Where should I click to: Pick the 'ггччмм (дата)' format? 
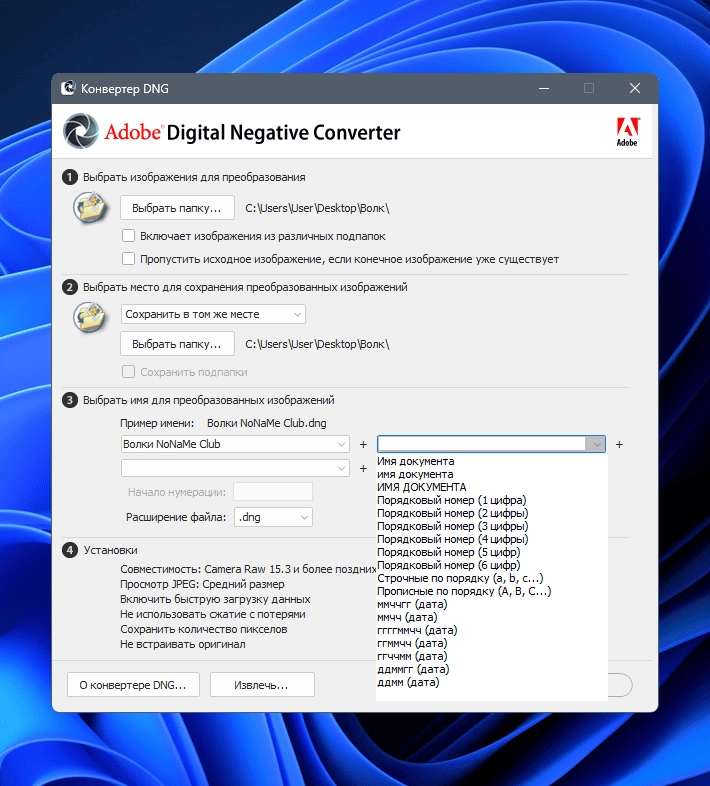tap(412, 657)
